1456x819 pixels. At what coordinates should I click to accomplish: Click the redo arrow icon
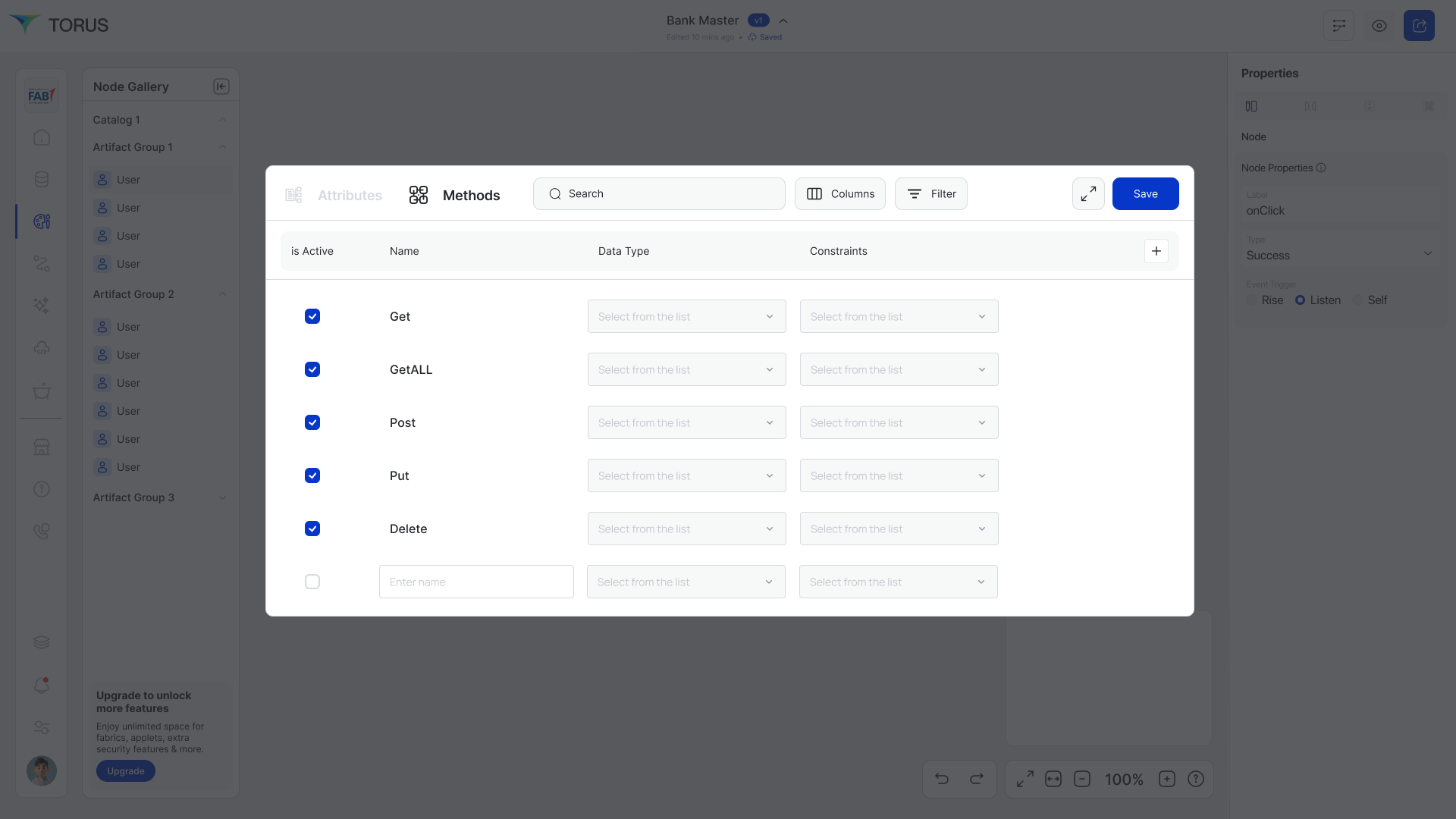click(x=977, y=779)
